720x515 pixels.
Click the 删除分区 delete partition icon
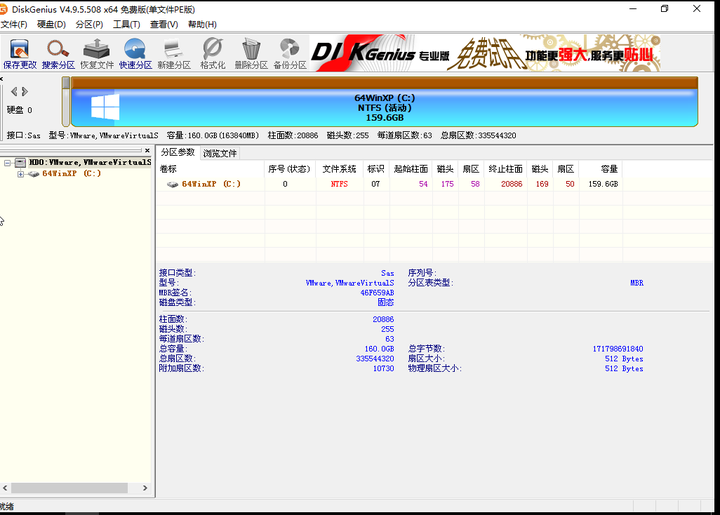tap(251, 54)
